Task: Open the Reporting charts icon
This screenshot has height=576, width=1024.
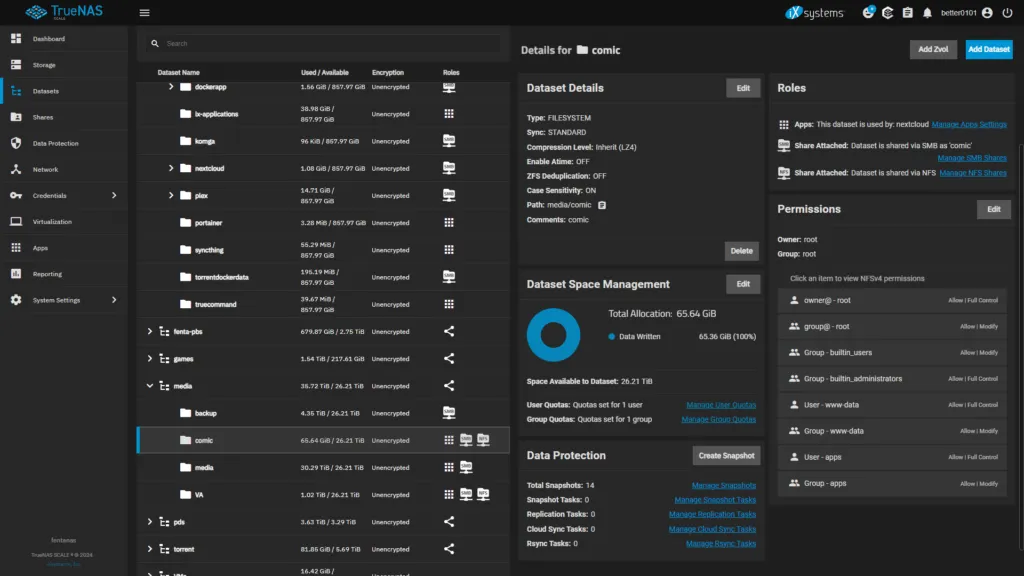Action: 17,273
